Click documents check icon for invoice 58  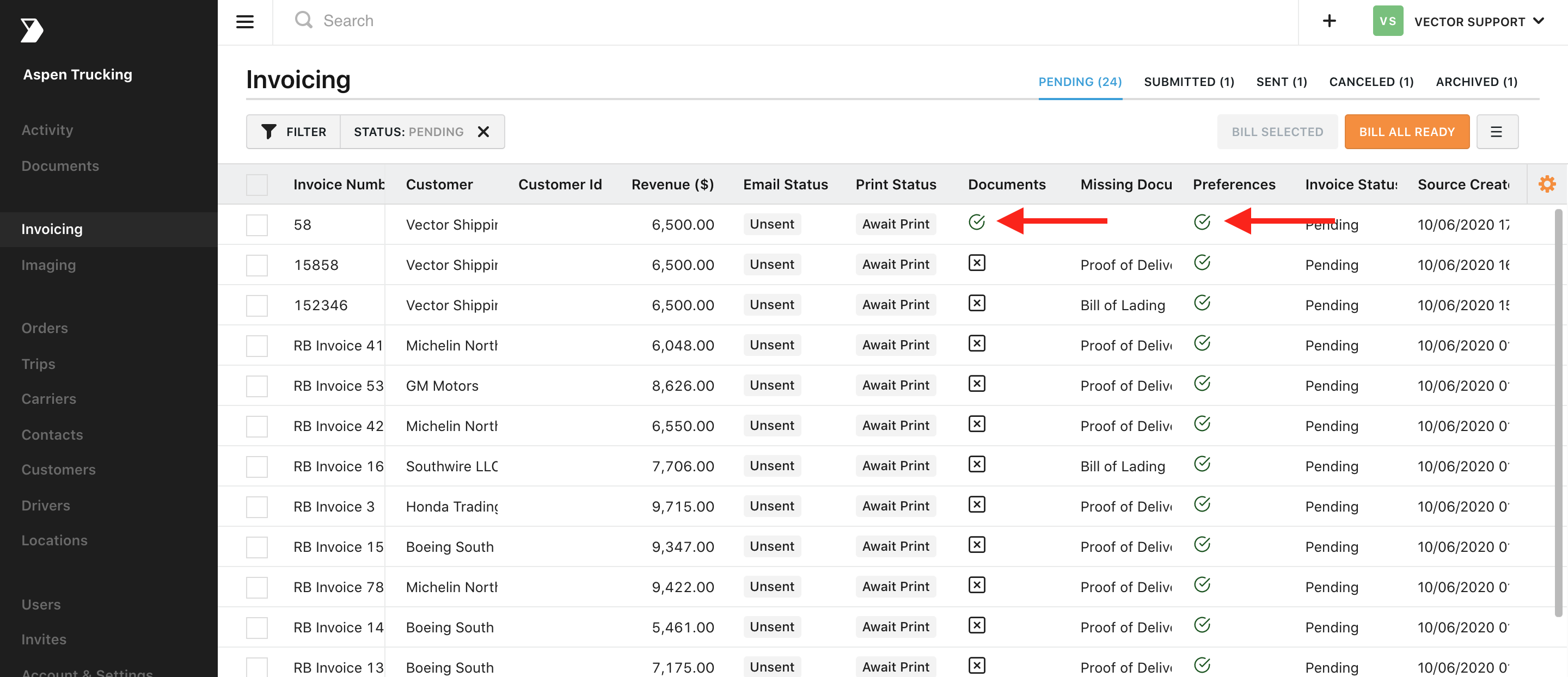[976, 222]
